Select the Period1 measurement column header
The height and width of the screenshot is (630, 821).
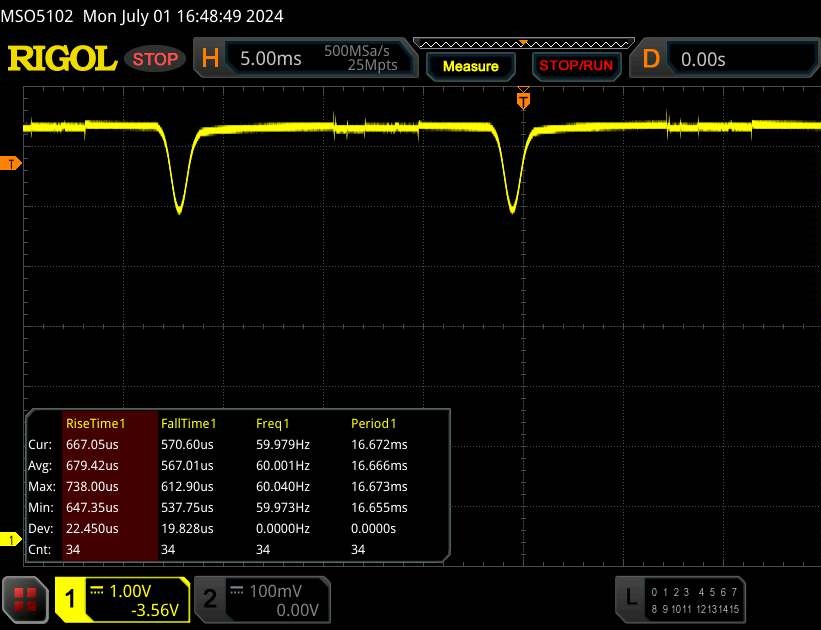click(x=373, y=424)
